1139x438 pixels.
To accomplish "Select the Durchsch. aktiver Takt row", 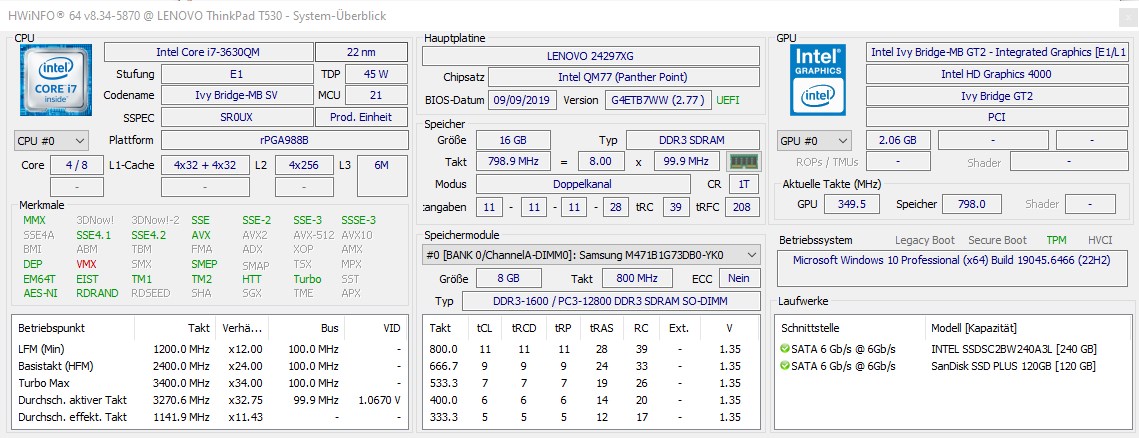I will click(209, 400).
